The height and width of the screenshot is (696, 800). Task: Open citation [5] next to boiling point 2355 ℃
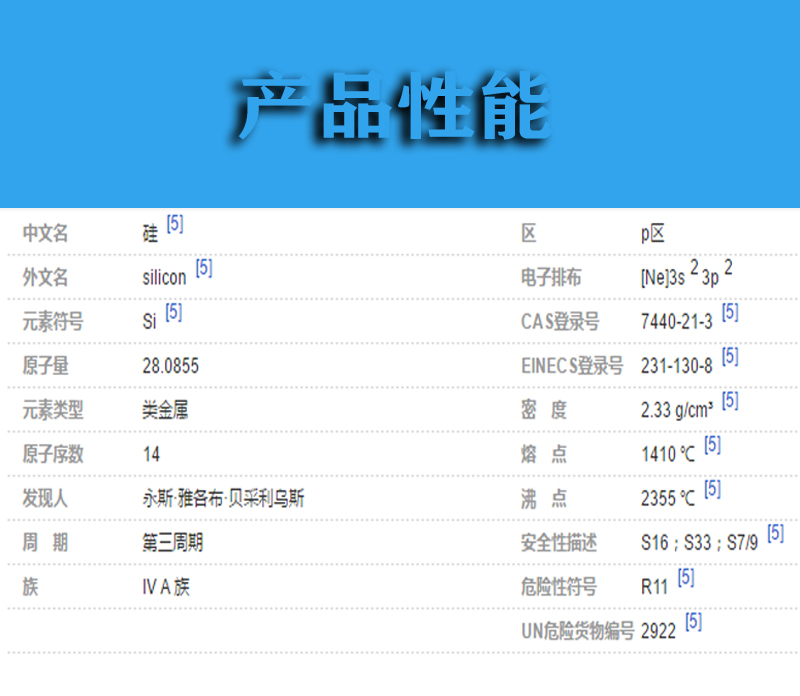(712, 489)
